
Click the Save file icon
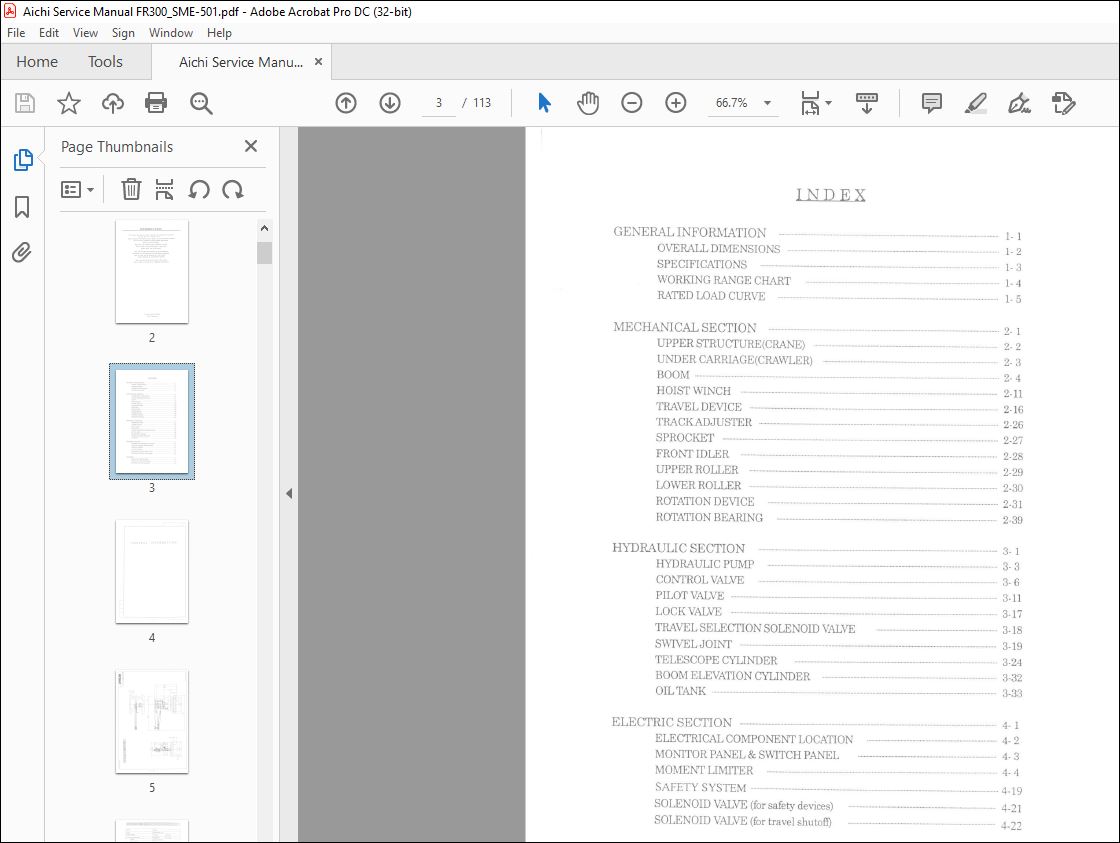(x=25, y=103)
